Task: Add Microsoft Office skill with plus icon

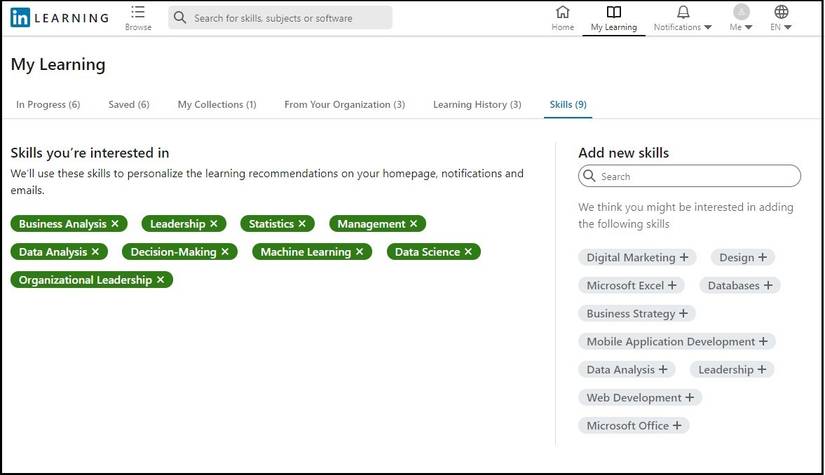Action: point(677,425)
